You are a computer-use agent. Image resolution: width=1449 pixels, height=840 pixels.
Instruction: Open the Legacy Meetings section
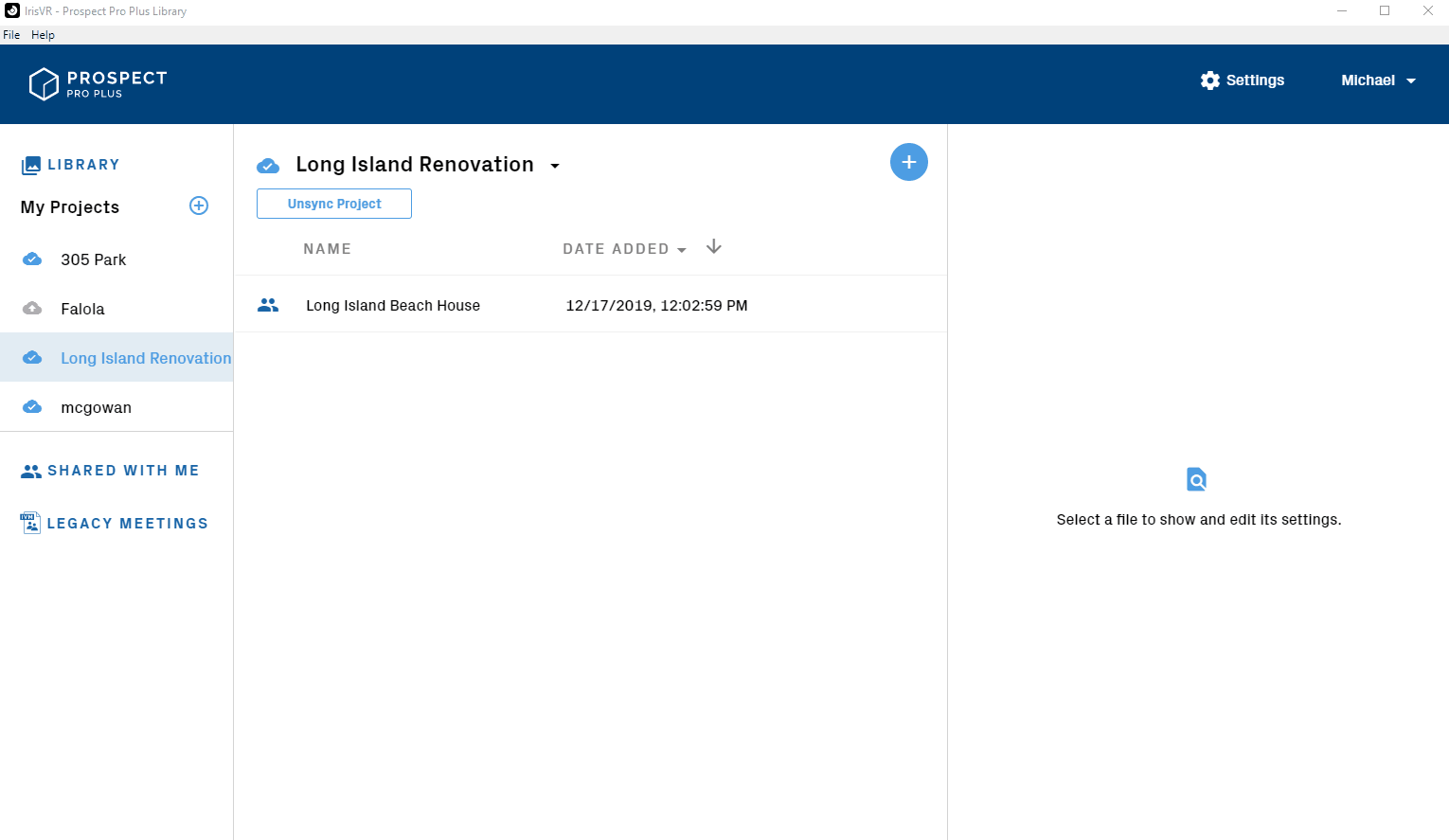127,524
